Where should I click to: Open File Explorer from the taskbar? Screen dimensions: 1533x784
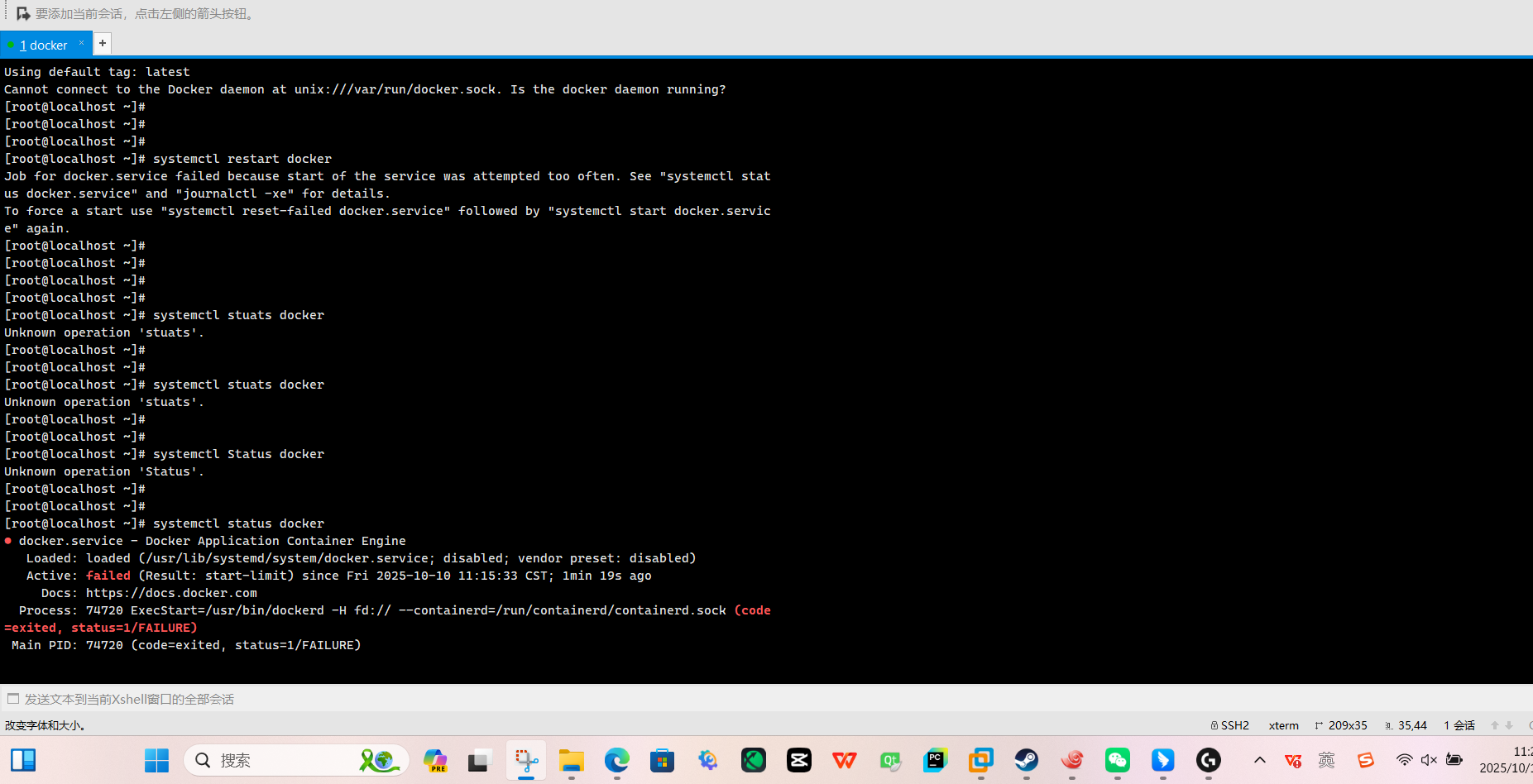[572, 760]
